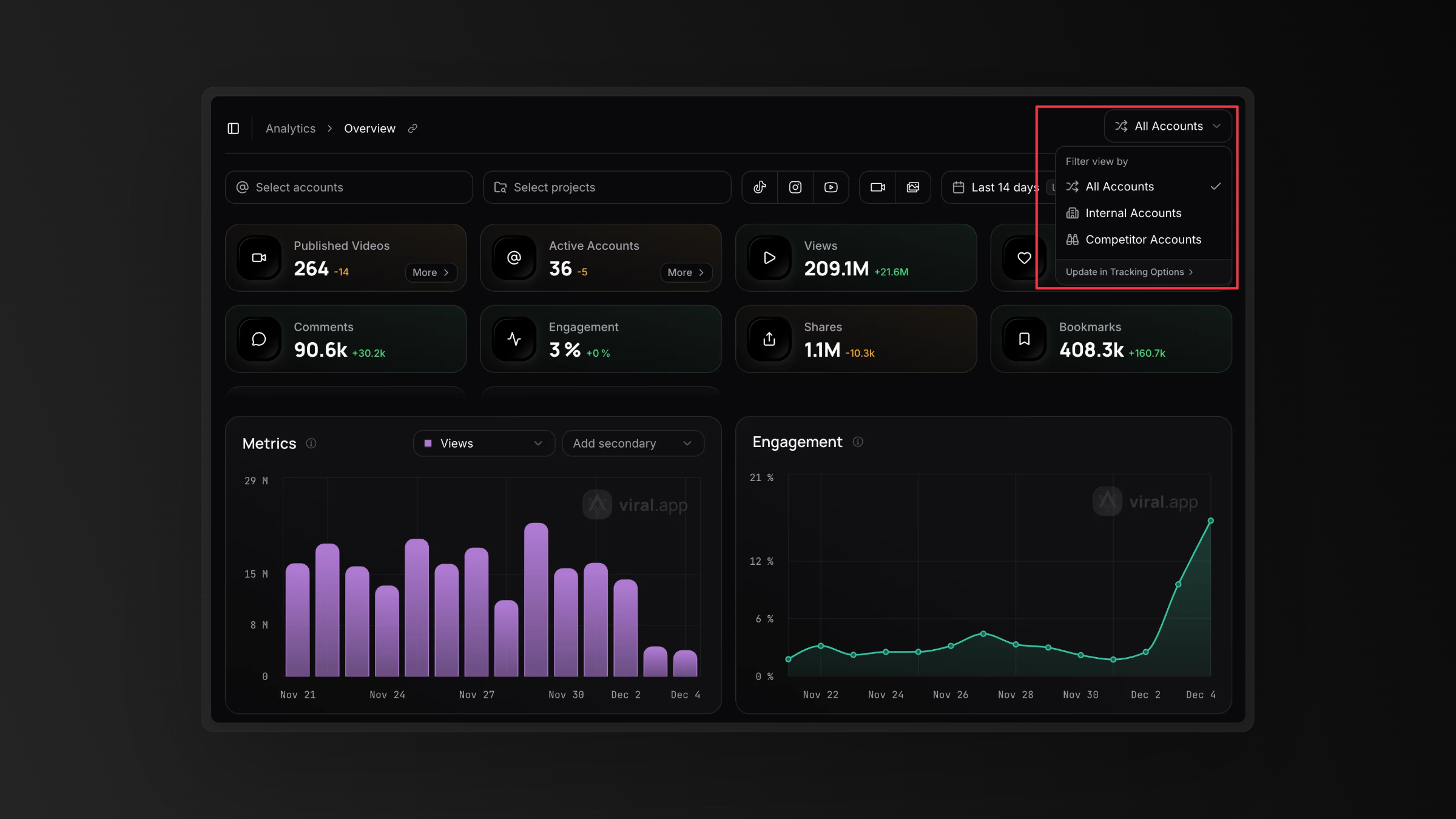Toggle the sidebar panel icon
Screen dimensions: 1456x819
pyautogui.click(x=233, y=128)
